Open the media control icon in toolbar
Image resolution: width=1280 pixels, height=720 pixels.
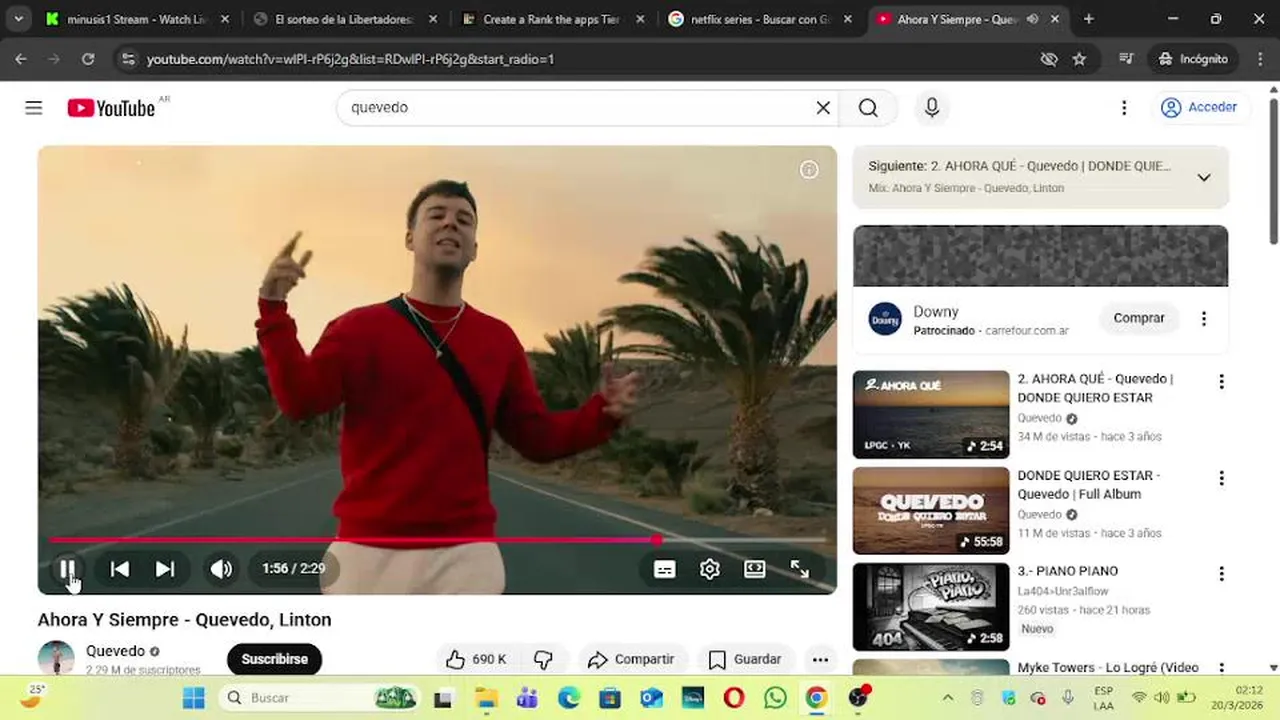tap(1126, 59)
